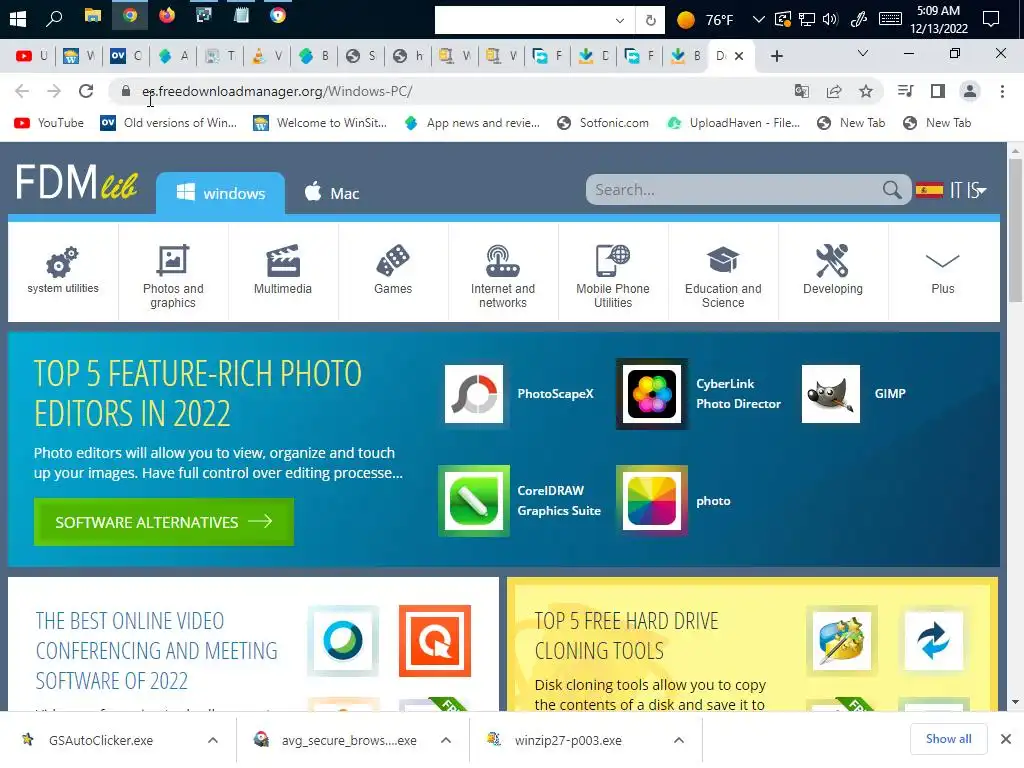The width and height of the screenshot is (1024, 768).
Task: Expand the tab search chevron
Action: (863, 54)
